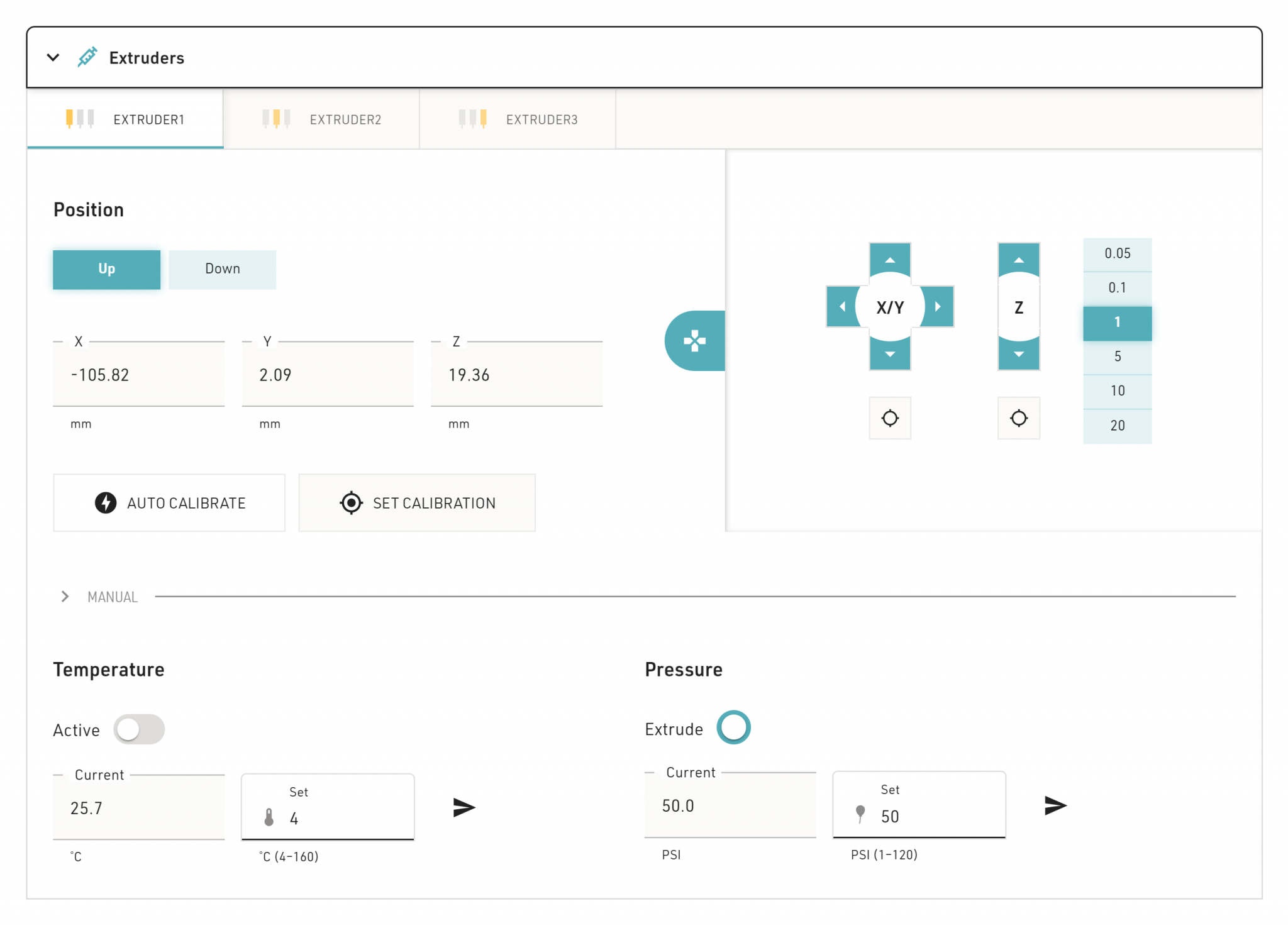Click the home icon under the Z control
1288x928 pixels.
tap(1019, 417)
